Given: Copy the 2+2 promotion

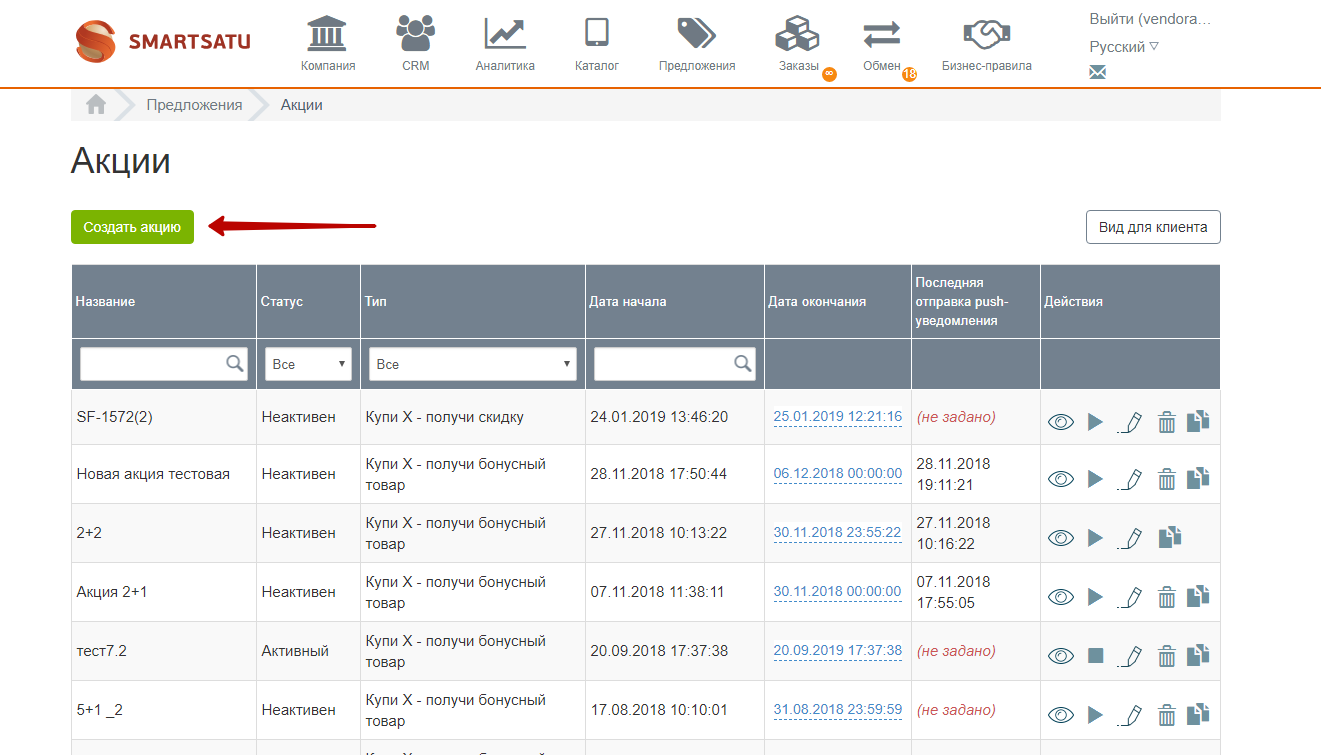Looking at the screenshot, I should [1170, 537].
